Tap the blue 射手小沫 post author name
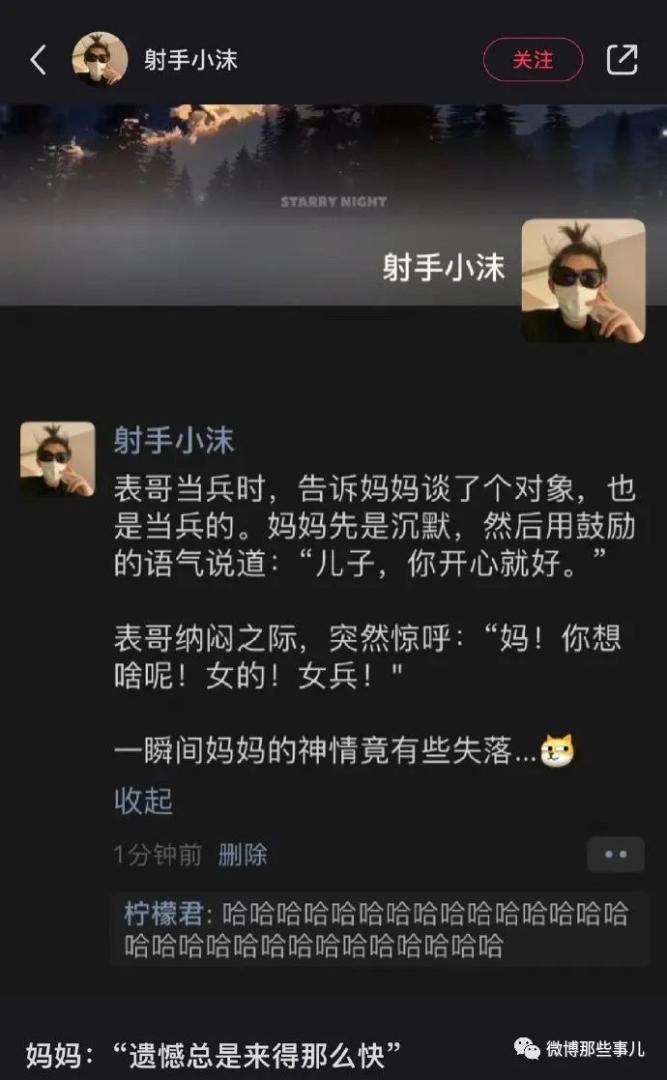Viewport: 667px width, 1080px height. (x=174, y=441)
